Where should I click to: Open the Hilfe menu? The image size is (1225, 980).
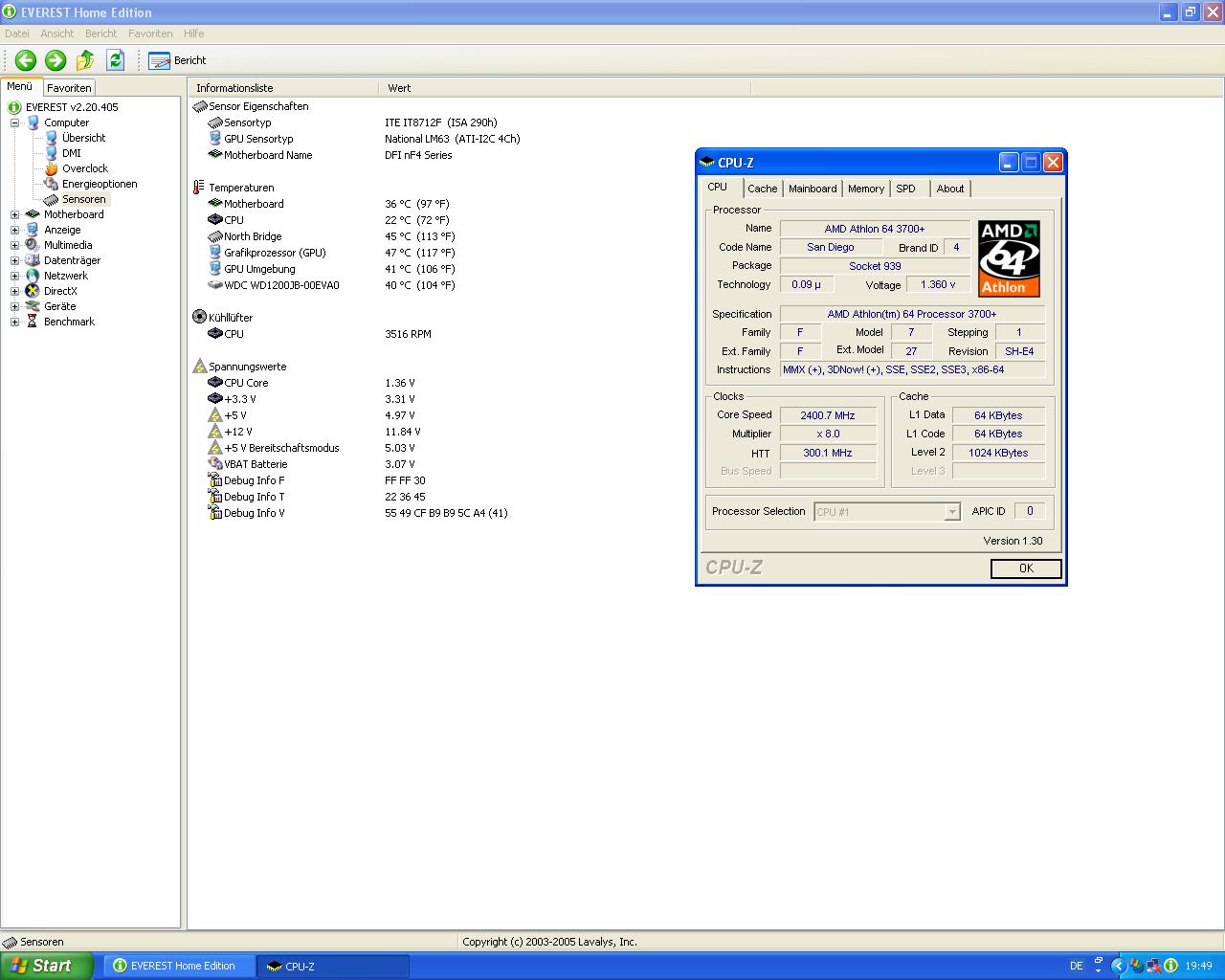pos(194,33)
